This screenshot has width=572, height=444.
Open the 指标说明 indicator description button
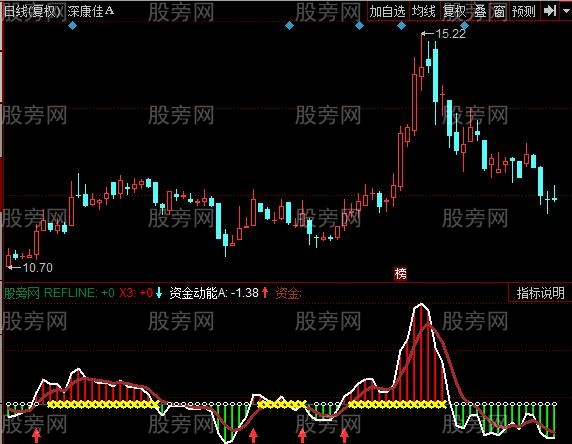click(540, 293)
